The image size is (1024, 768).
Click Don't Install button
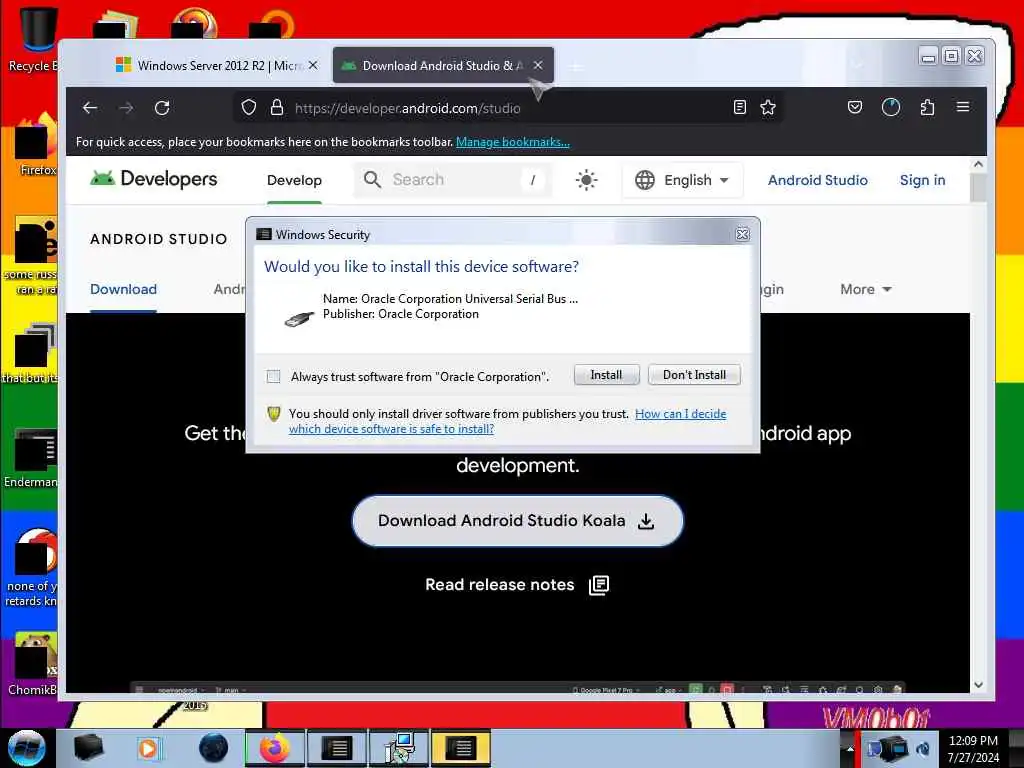(694, 375)
